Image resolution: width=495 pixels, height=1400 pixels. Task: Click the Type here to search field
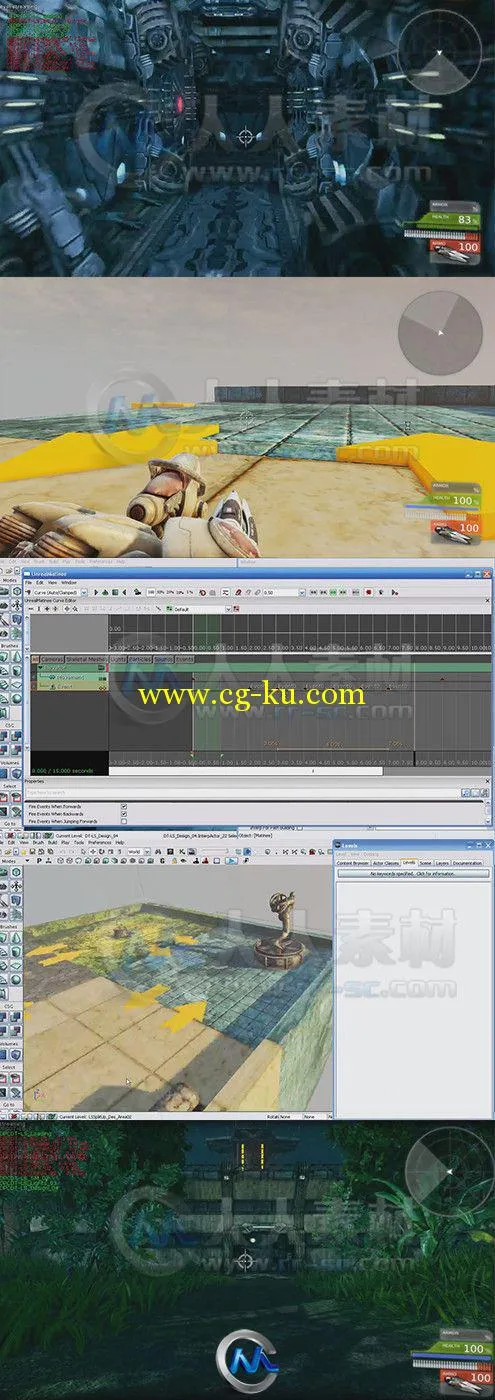(x=240, y=791)
